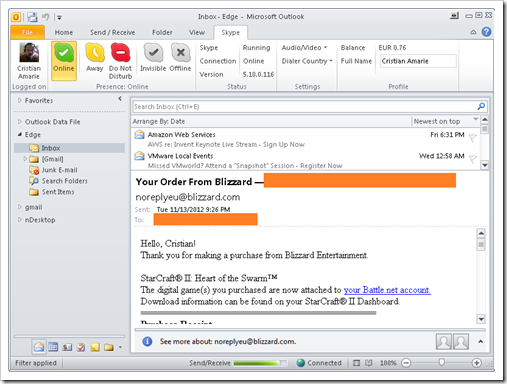Flag the VMware Local Events message

click(x=473, y=159)
